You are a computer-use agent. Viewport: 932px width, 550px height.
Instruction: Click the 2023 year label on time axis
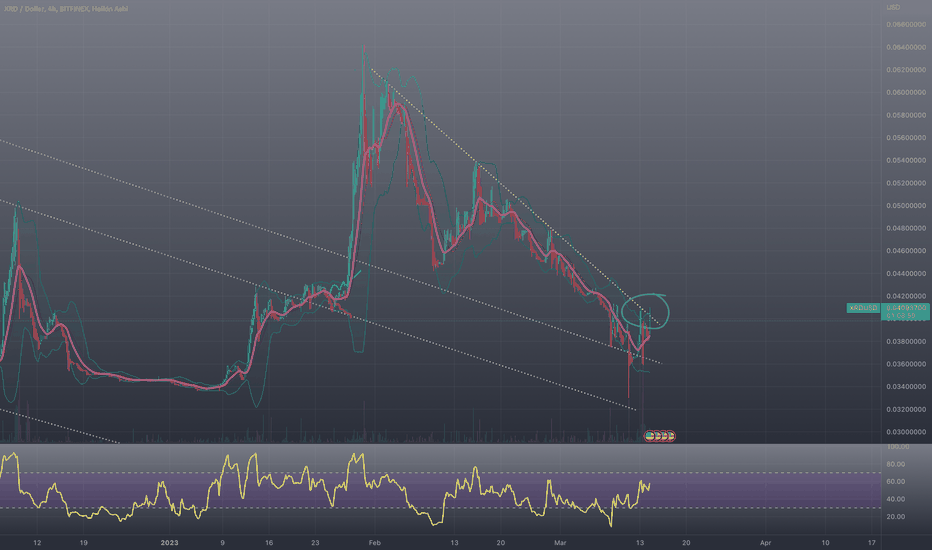pos(169,542)
